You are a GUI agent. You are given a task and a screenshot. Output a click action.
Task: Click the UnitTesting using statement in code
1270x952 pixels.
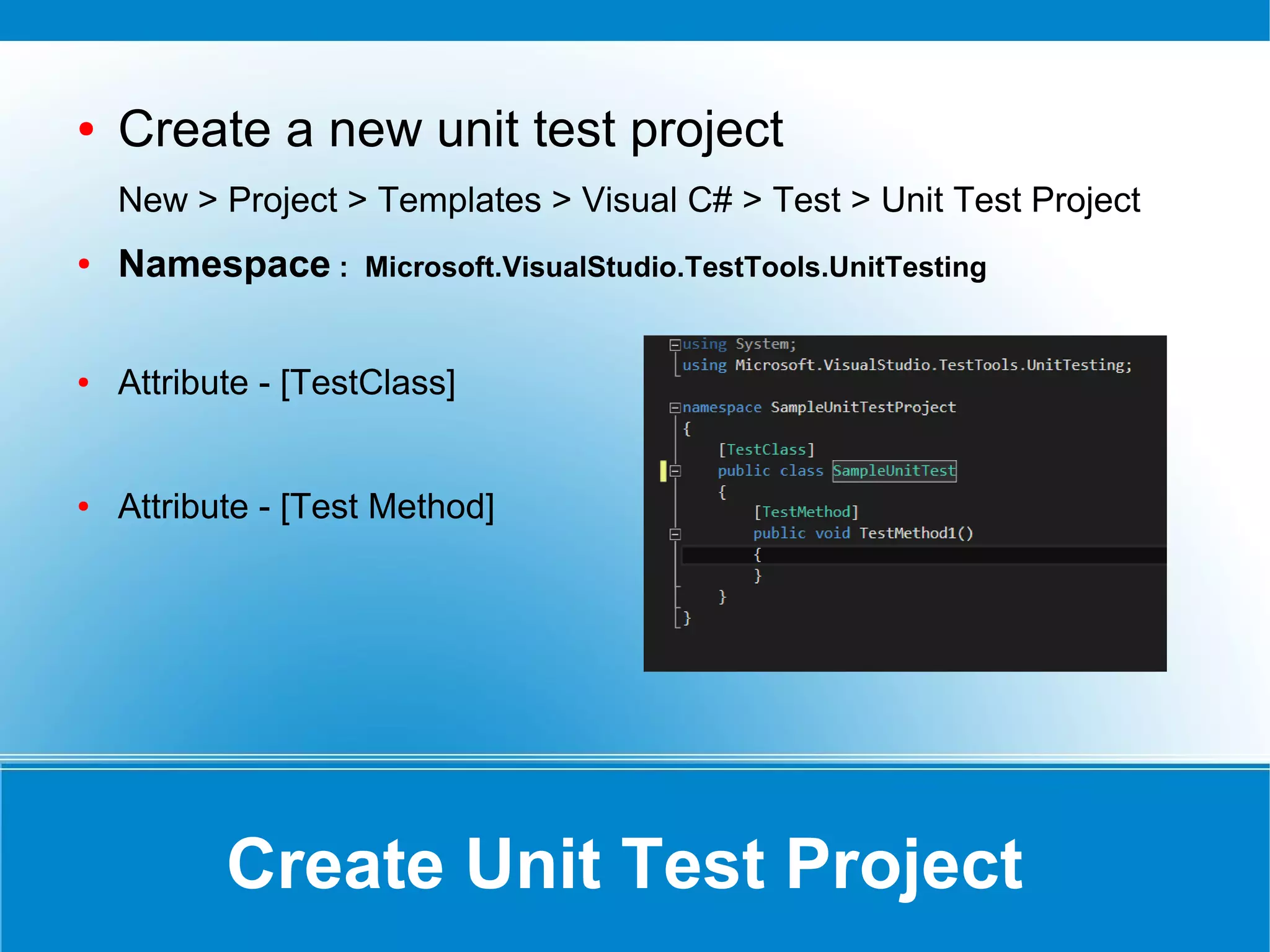(x=907, y=365)
